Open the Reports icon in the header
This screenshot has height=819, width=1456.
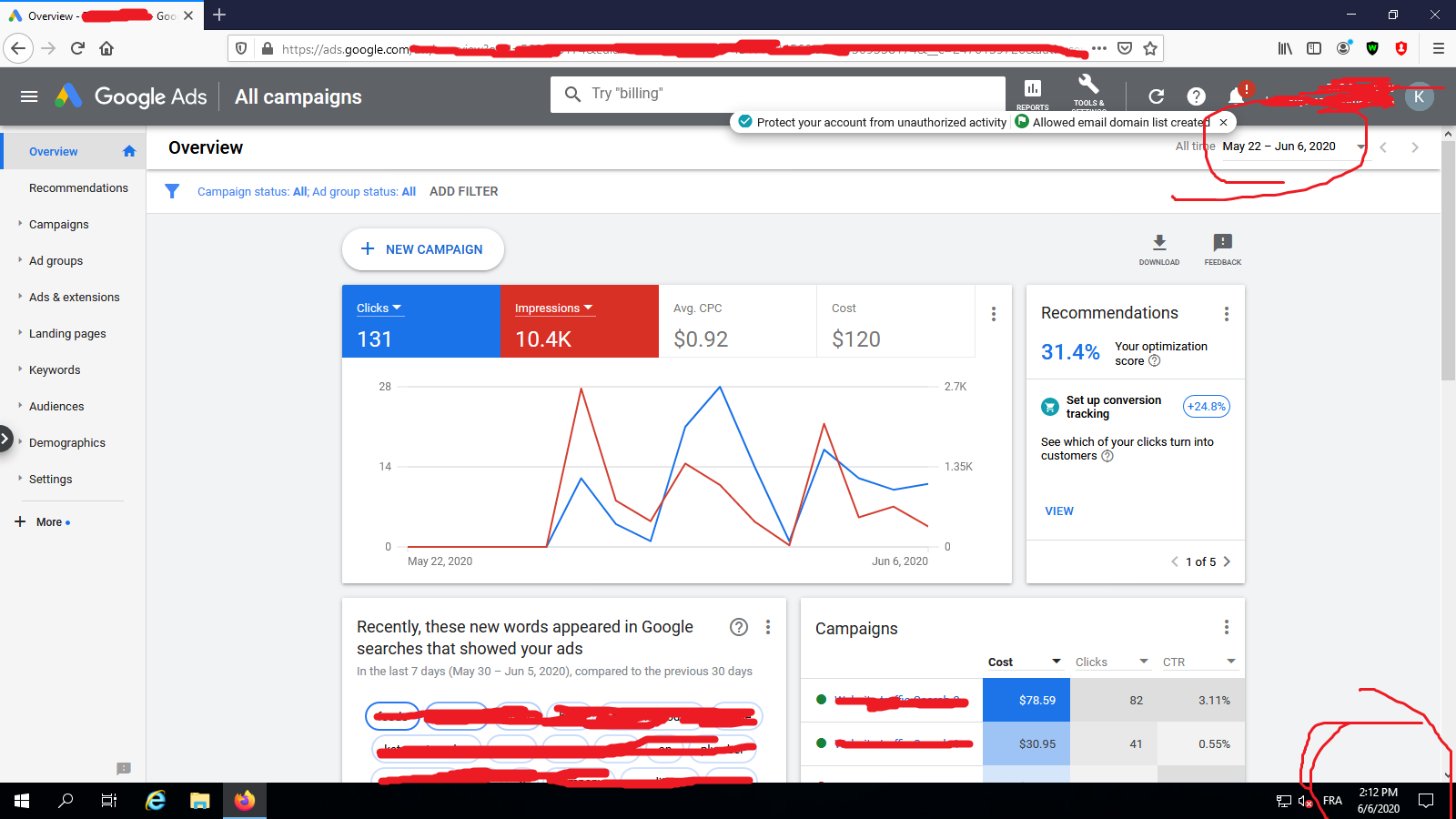(1033, 93)
